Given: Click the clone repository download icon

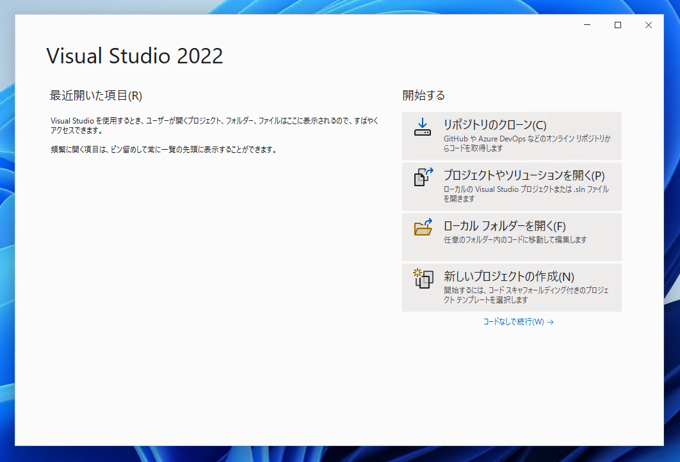Looking at the screenshot, I should click(x=422, y=128).
